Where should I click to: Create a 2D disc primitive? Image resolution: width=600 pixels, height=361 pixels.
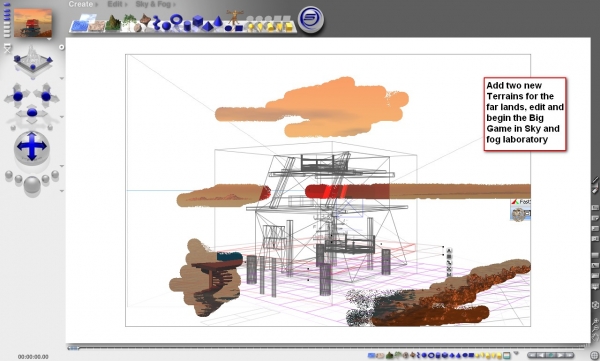point(228,28)
